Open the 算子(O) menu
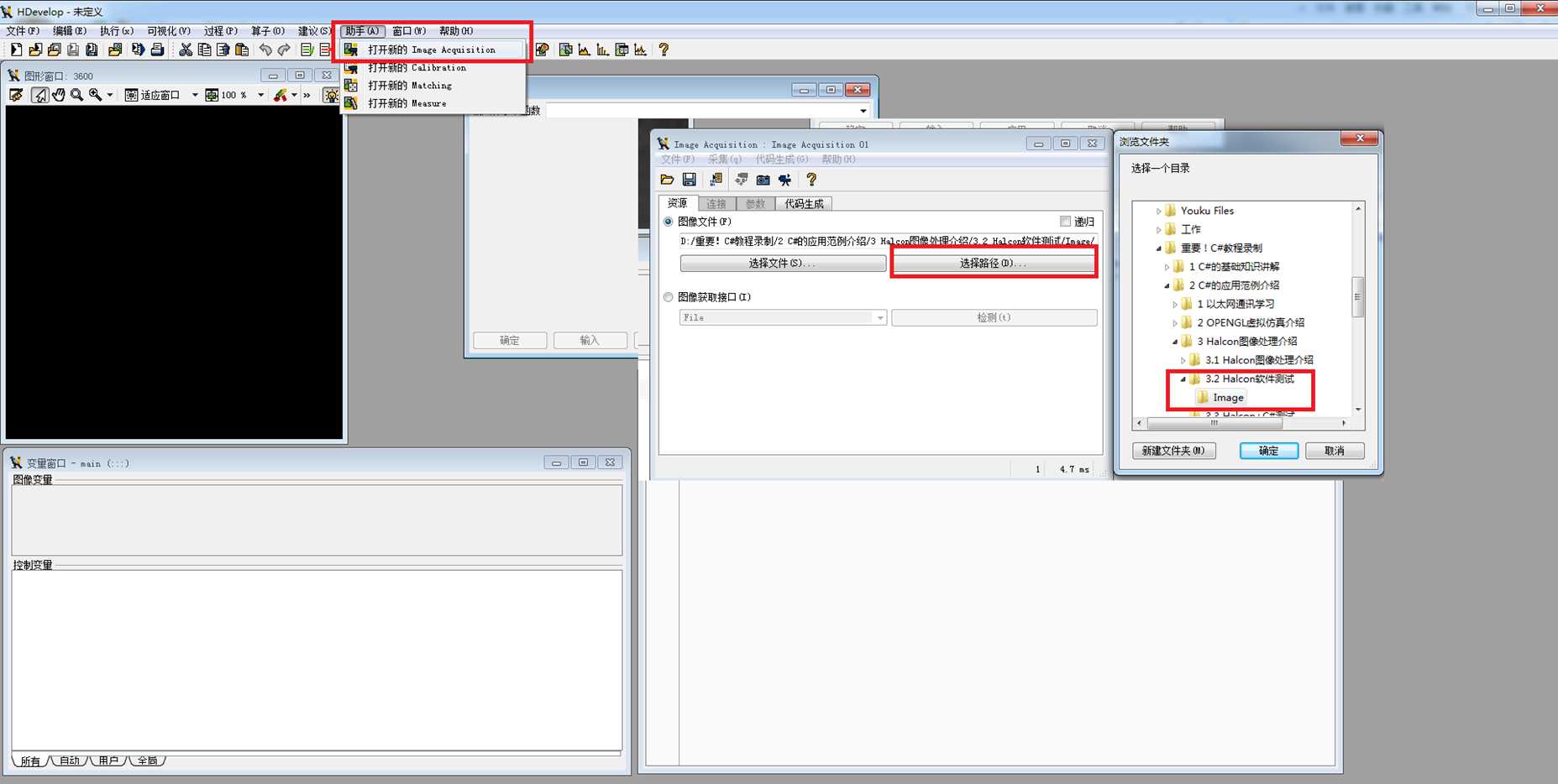 [x=268, y=31]
